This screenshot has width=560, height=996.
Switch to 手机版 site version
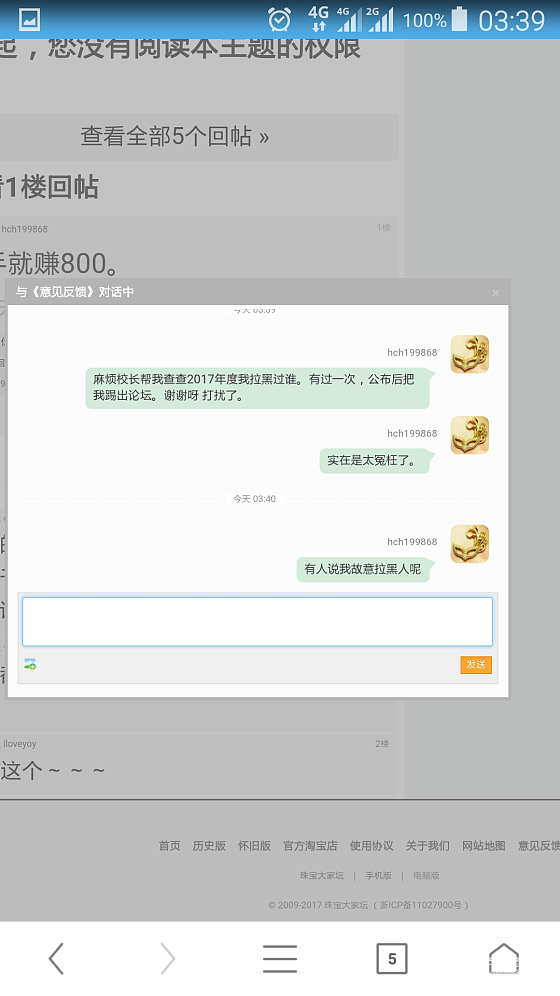click(378, 875)
